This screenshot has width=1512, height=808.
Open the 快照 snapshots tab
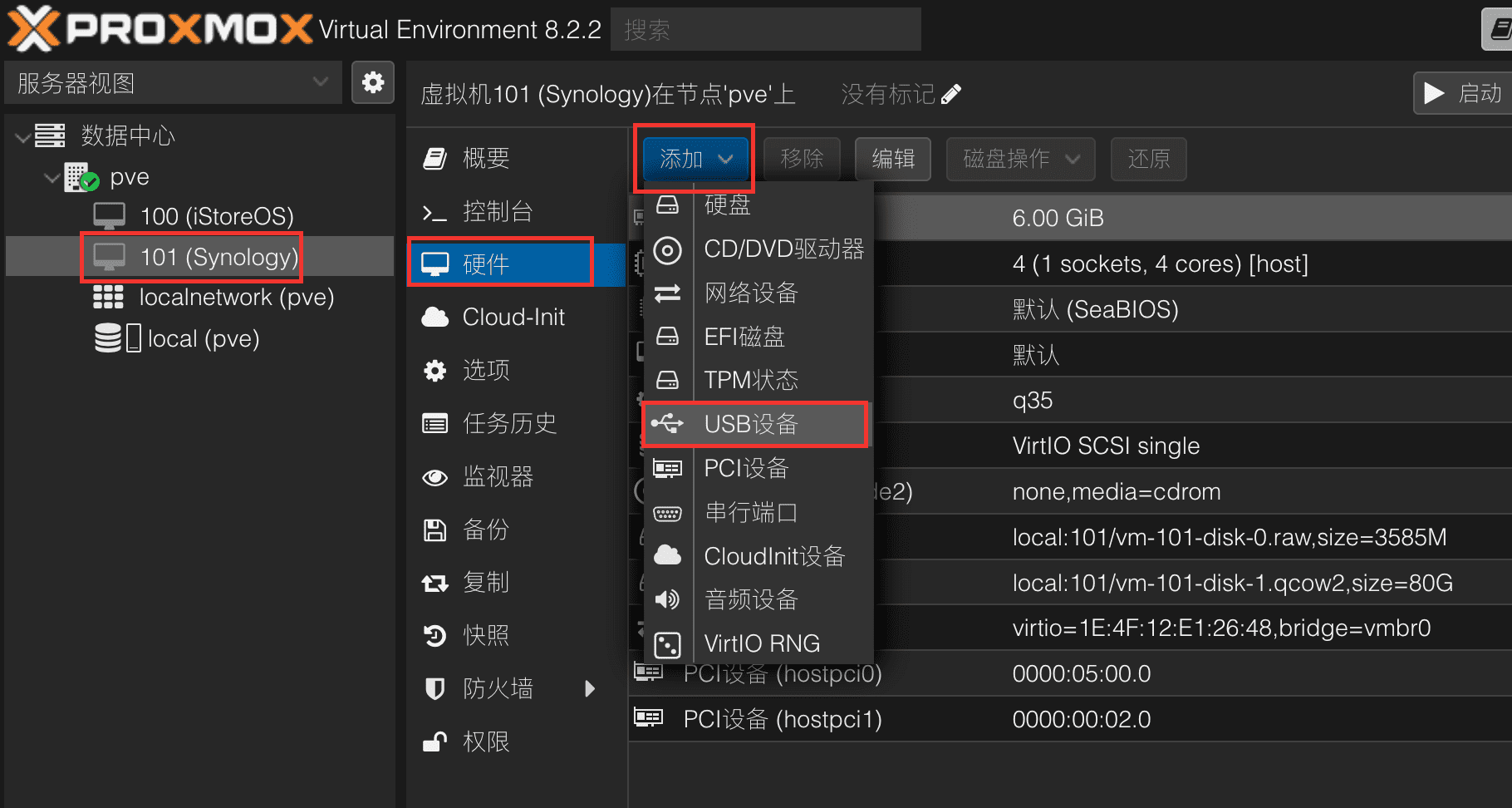point(517,636)
